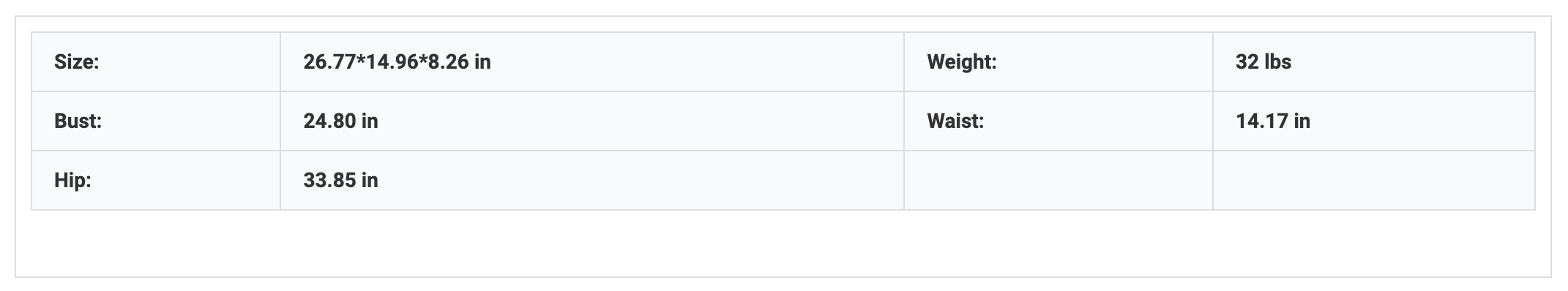Image resolution: width=1568 pixels, height=291 pixels.
Task: Click the "in" unit after 33.85
Action: tap(370, 181)
